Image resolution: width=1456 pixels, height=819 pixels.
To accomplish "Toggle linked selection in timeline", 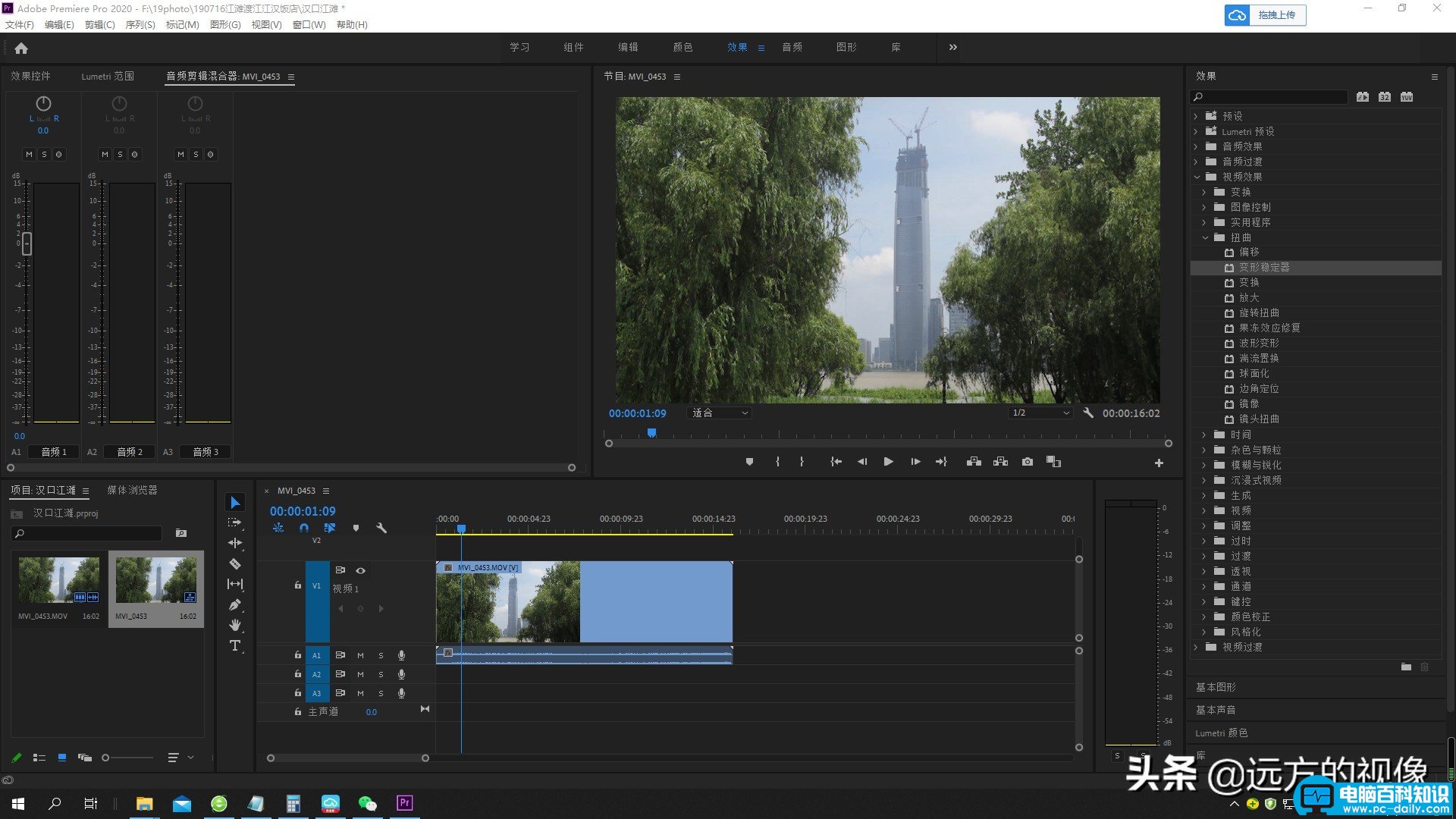I will point(329,528).
